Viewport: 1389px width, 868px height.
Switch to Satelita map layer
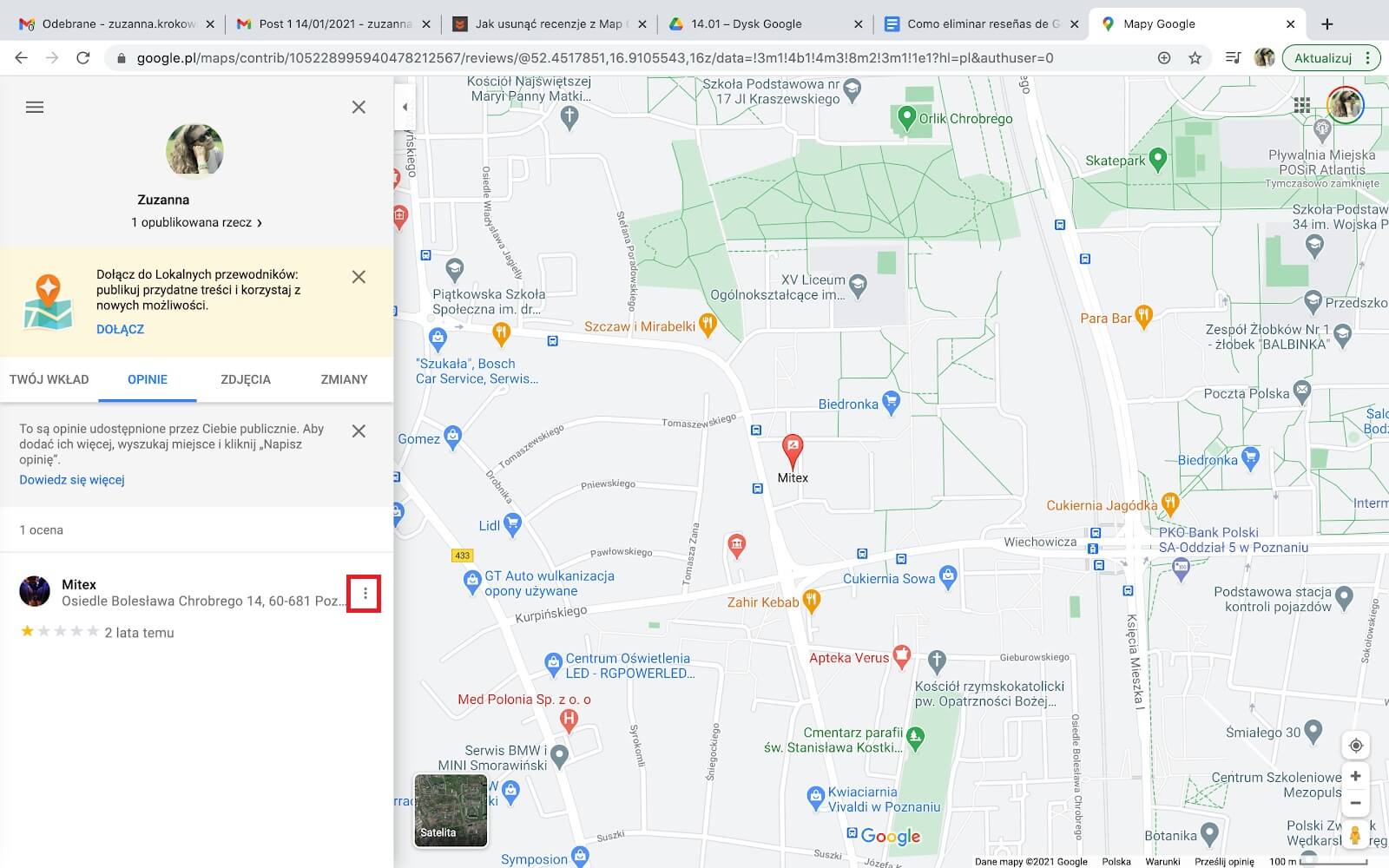click(451, 810)
